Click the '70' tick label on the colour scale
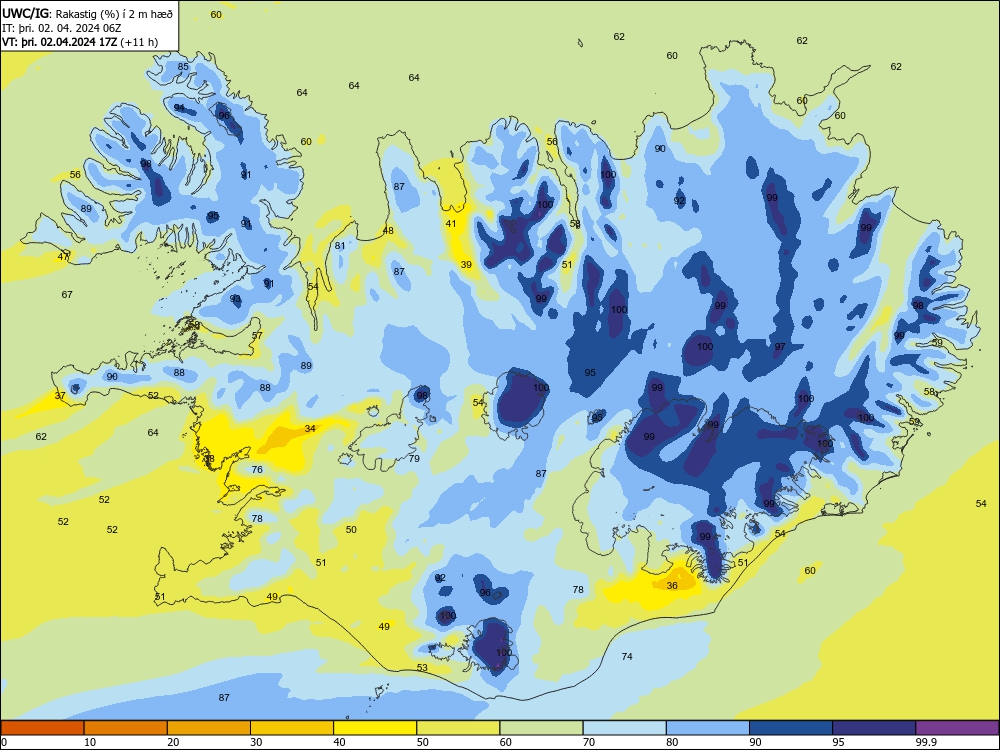Screen dimensions: 1000x750 (589, 742)
